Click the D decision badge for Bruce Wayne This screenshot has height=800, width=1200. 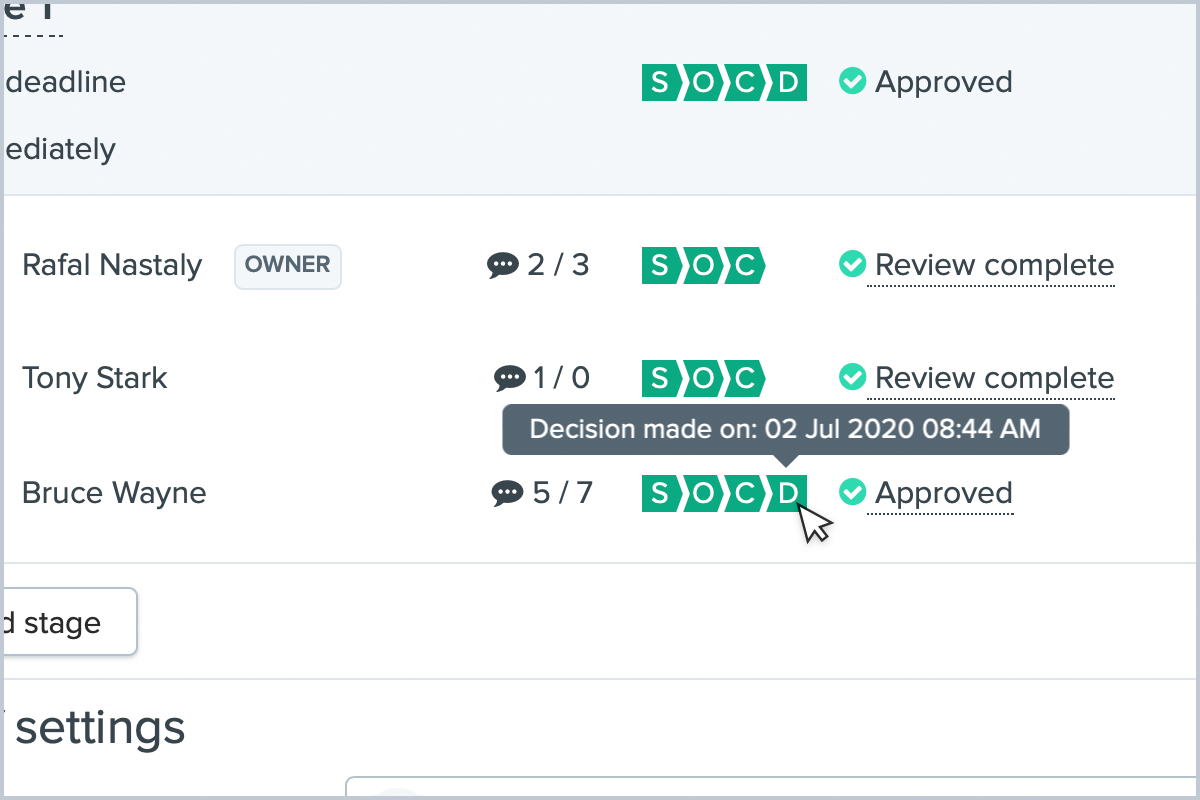[789, 493]
